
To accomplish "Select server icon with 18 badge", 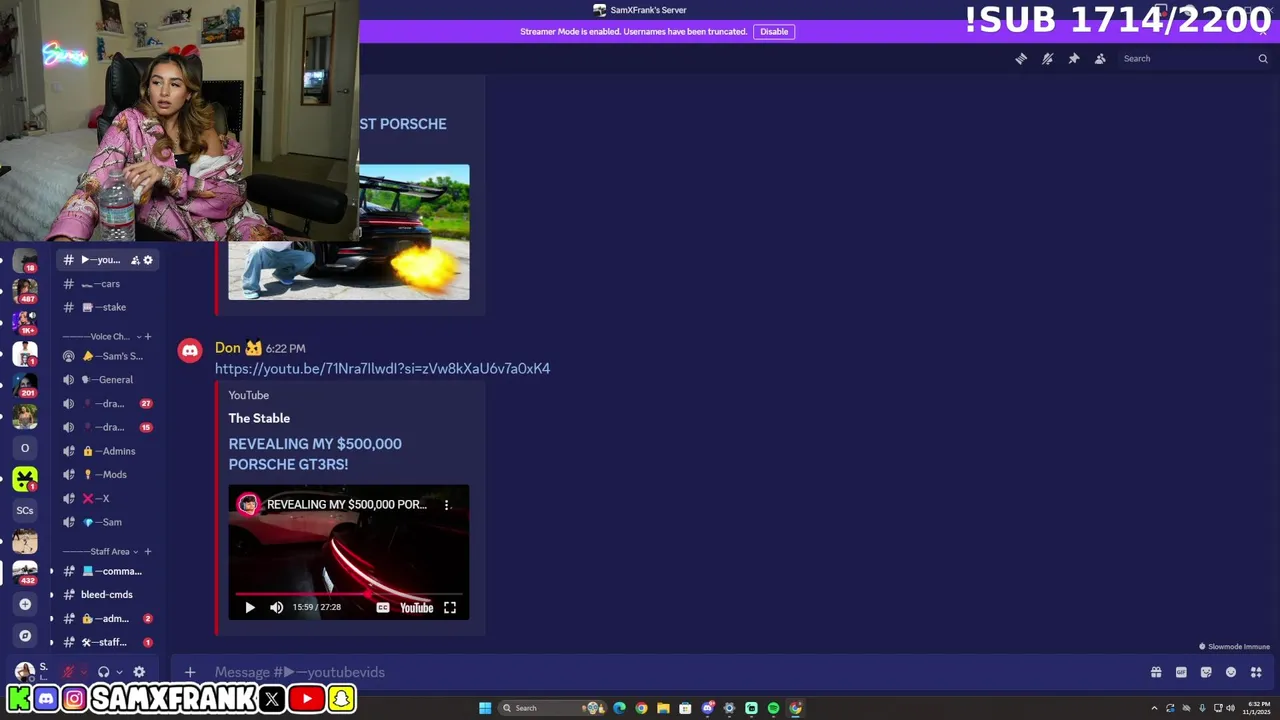I will 25,260.
